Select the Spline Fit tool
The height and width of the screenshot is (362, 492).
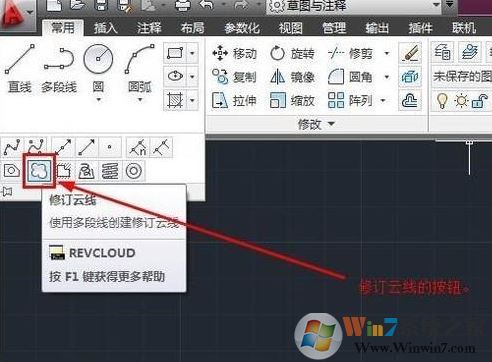[12, 147]
